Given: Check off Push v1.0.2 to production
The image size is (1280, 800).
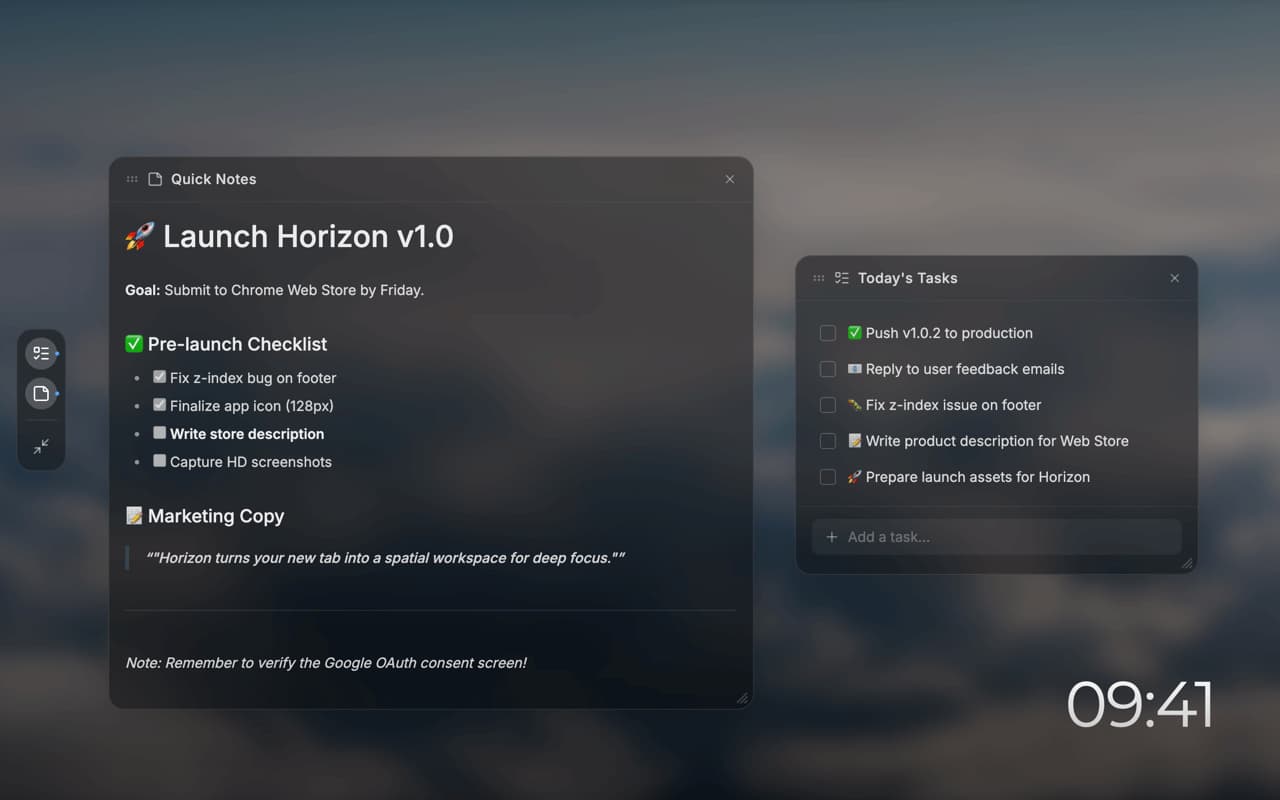Looking at the screenshot, I should click(x=828, y=333).
